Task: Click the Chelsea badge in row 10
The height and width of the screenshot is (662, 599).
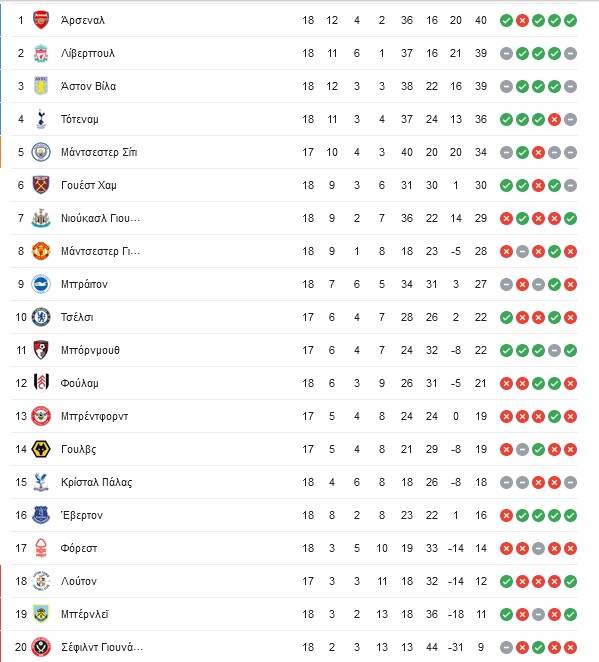Action: coord(41,317)
